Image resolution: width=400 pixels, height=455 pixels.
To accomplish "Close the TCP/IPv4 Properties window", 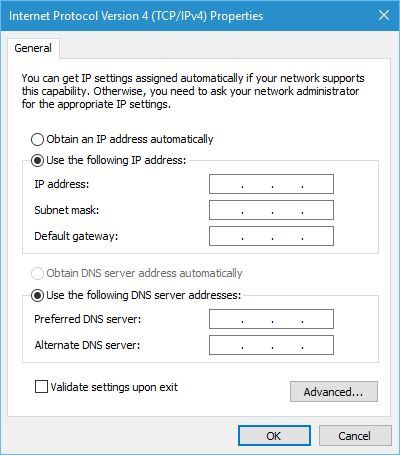I will pos(384,15).
